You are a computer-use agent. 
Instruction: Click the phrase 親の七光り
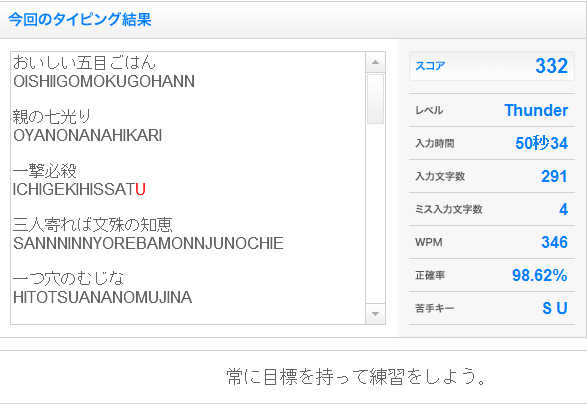(x=52, y=116)
